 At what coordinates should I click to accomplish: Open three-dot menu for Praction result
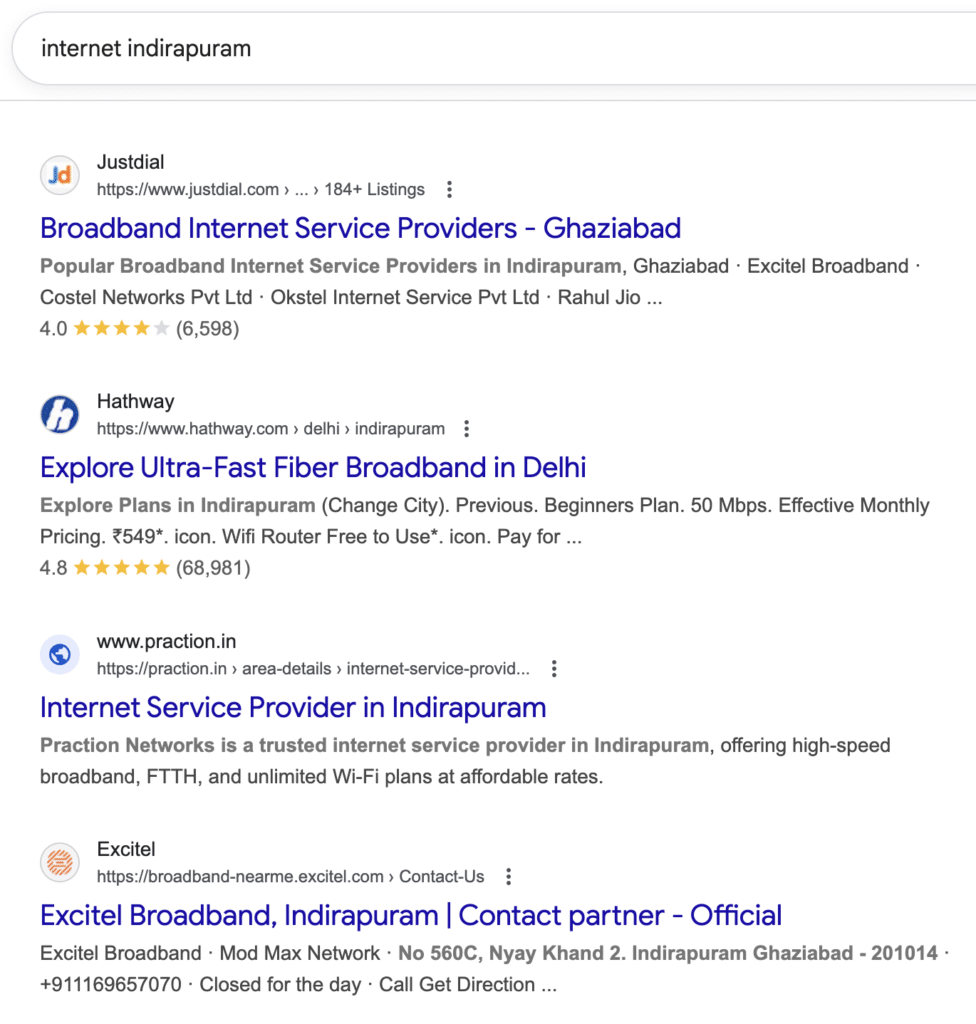click(x=554, y=669)
